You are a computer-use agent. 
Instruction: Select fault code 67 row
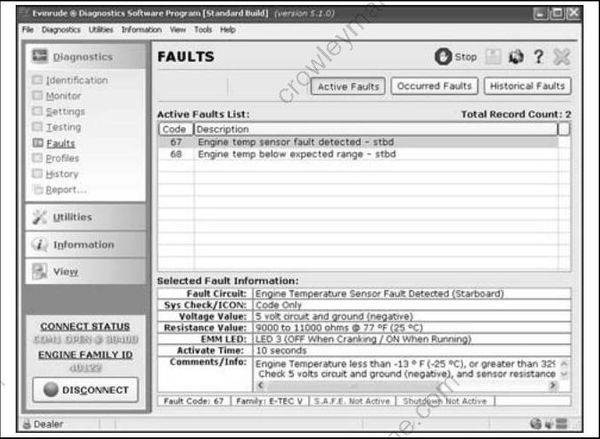point(358,142)
